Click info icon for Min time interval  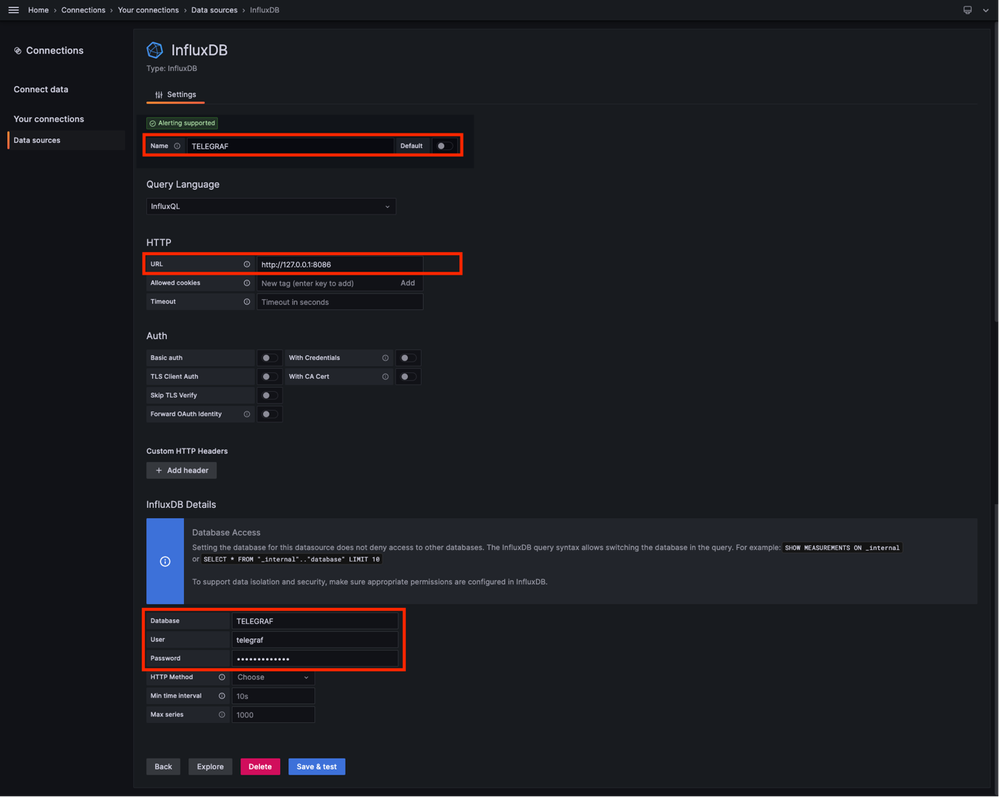222,696
